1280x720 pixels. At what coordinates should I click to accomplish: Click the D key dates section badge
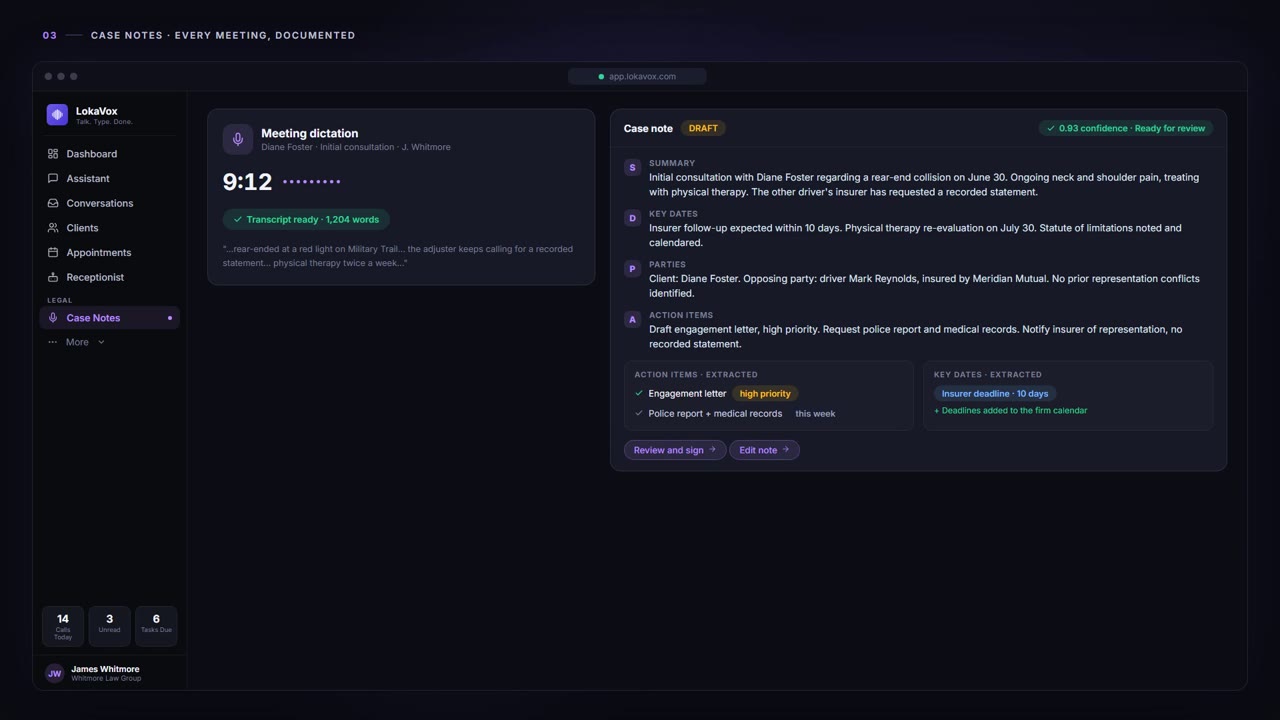coord(632,218)
